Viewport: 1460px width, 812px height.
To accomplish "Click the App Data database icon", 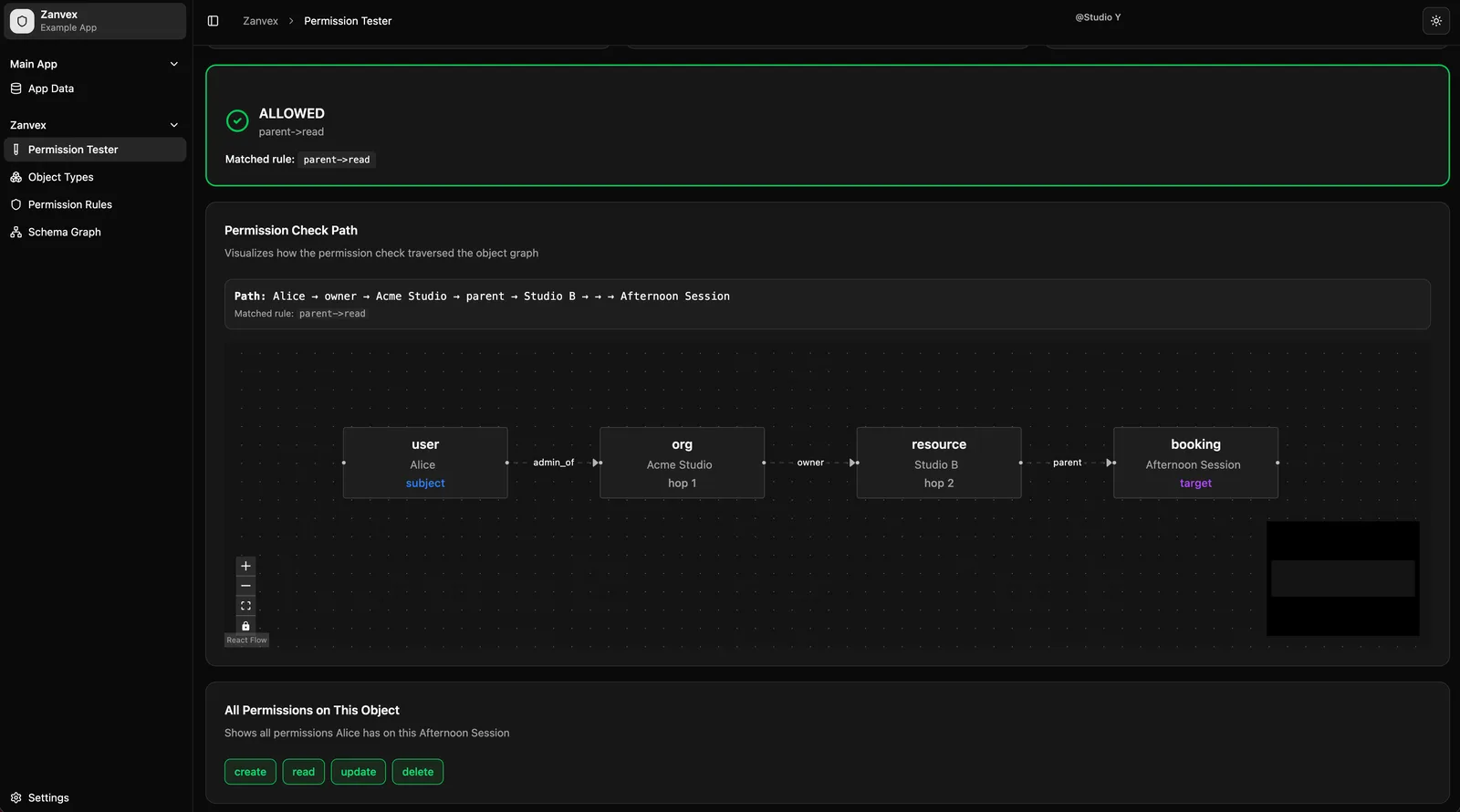I will pos(16,88).
